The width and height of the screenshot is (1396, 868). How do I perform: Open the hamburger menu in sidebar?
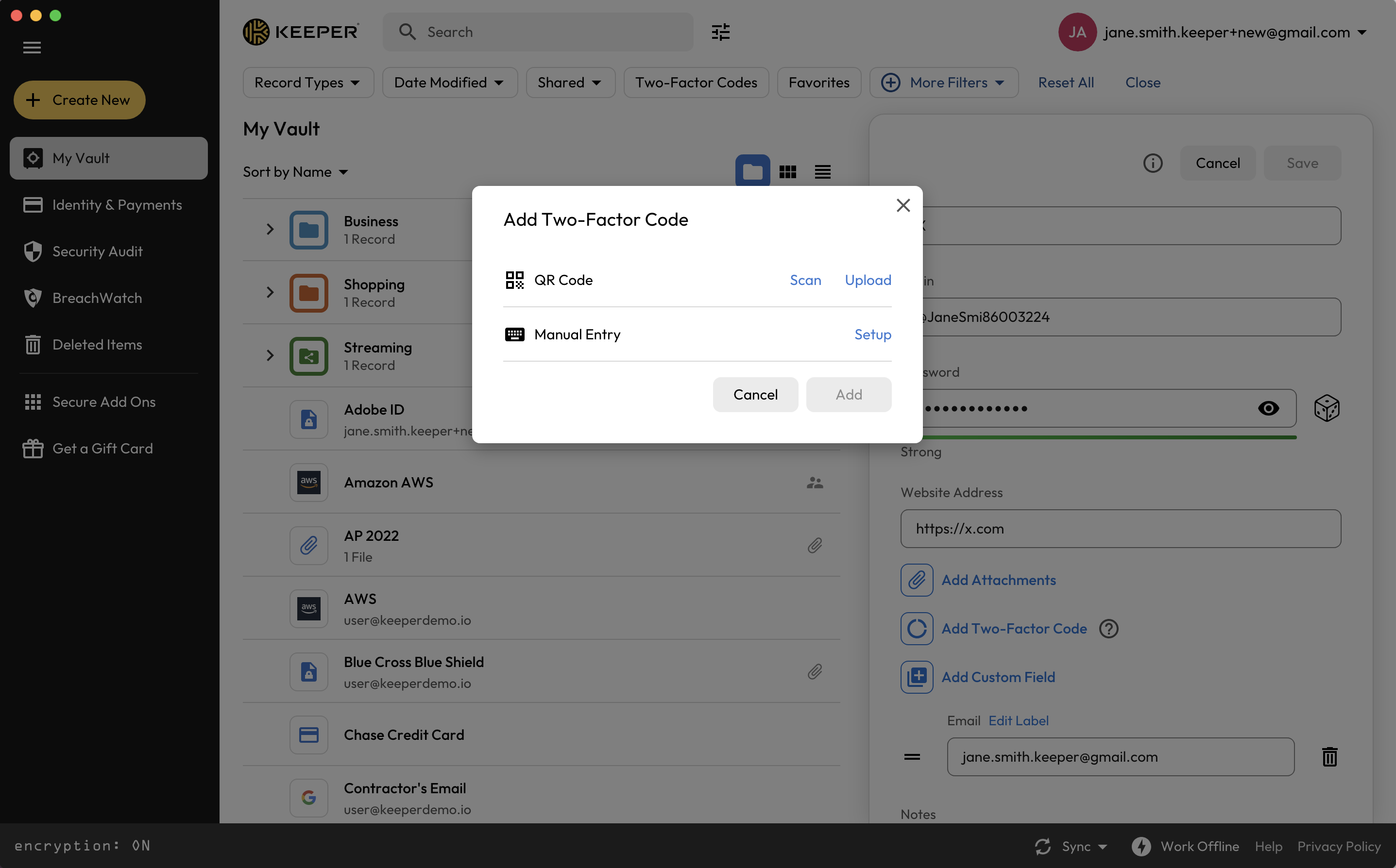click(x=32, y=48)
